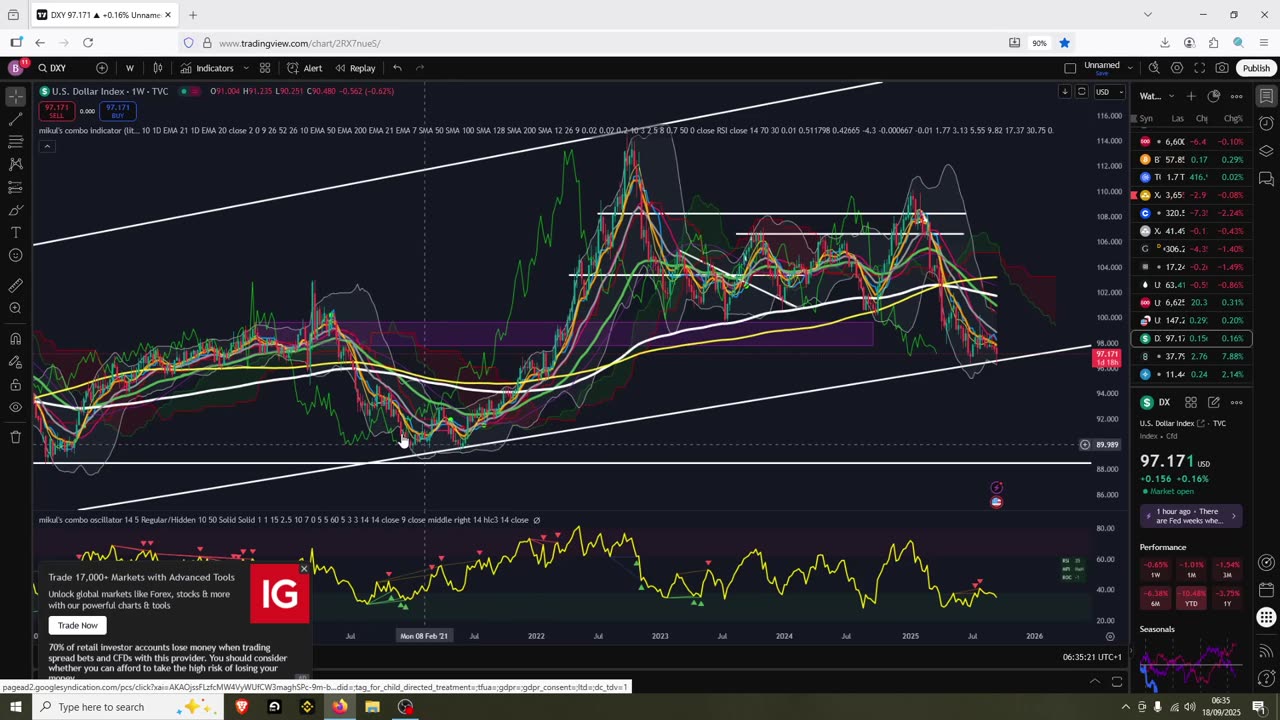The height and width of the screenshot is (720, 1280).
Task: Click the 89.989 price label plus button
Action: [1084, 444]
